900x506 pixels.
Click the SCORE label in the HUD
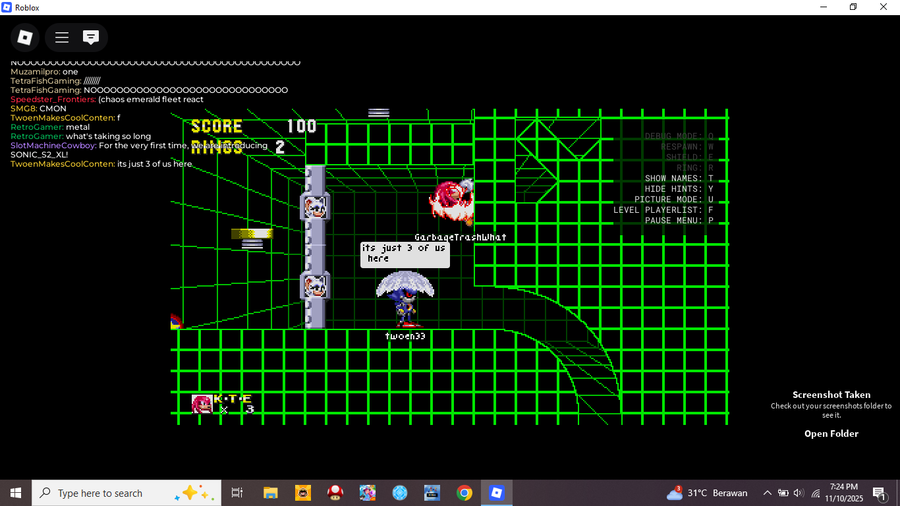[216, 126]
